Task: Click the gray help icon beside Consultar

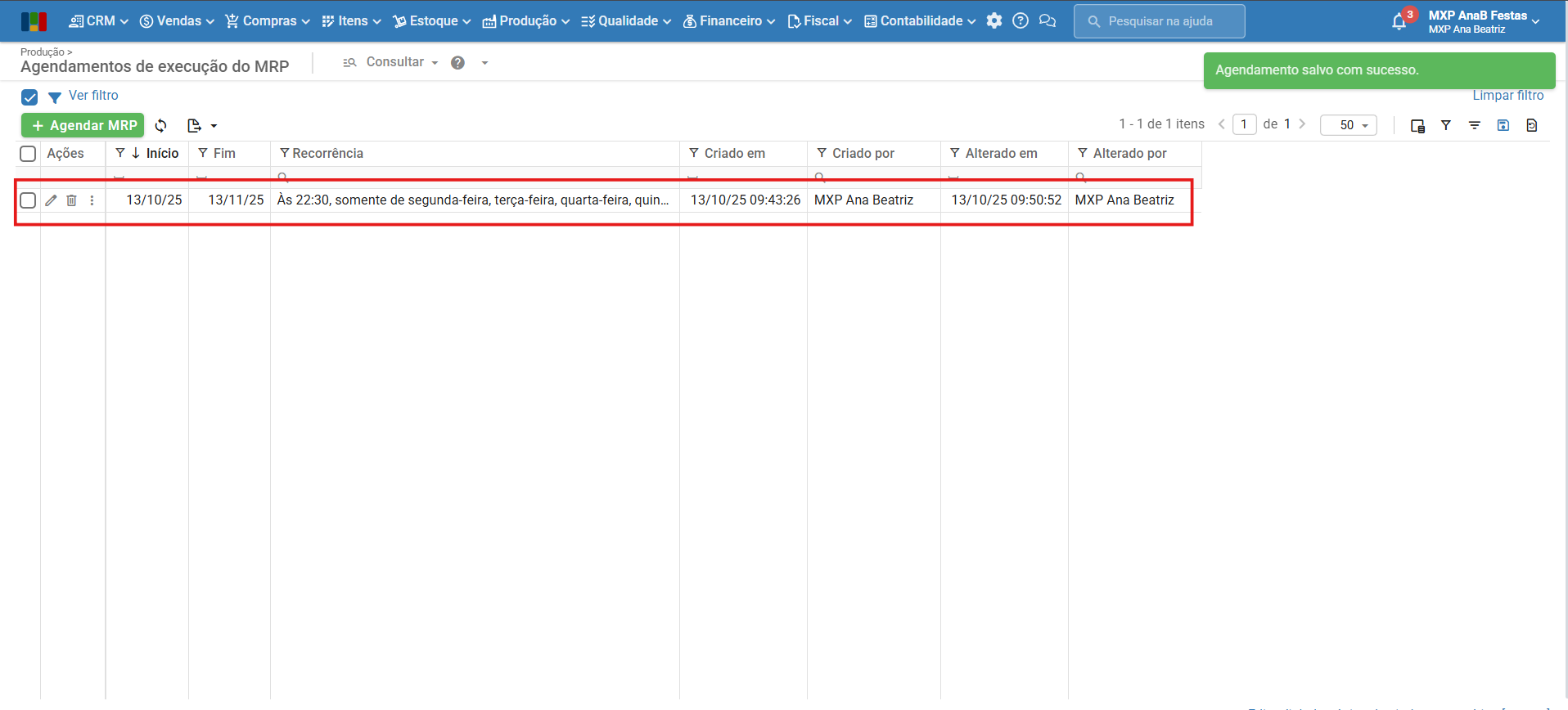Action: [x=458, y=63]
